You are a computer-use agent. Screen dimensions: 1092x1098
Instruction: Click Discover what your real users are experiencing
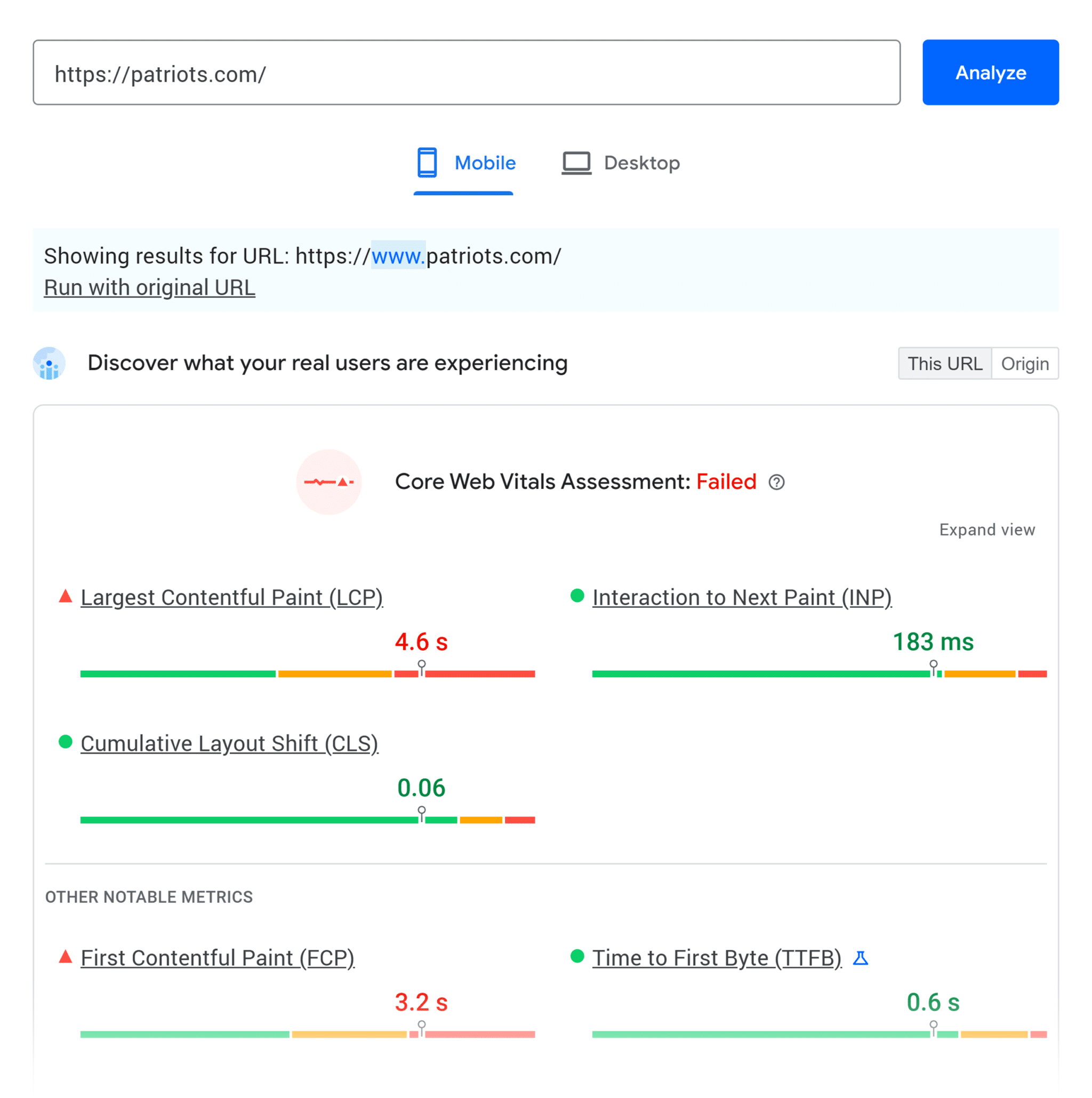tap(328, 363)
